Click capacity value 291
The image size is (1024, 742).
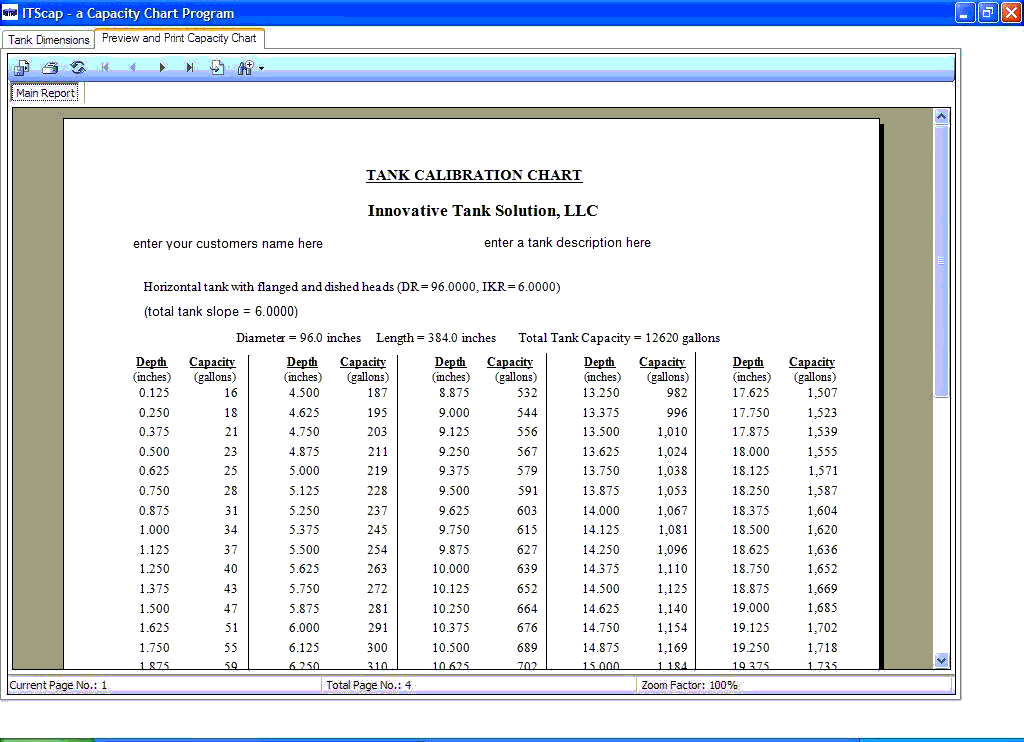click(377, 628)
